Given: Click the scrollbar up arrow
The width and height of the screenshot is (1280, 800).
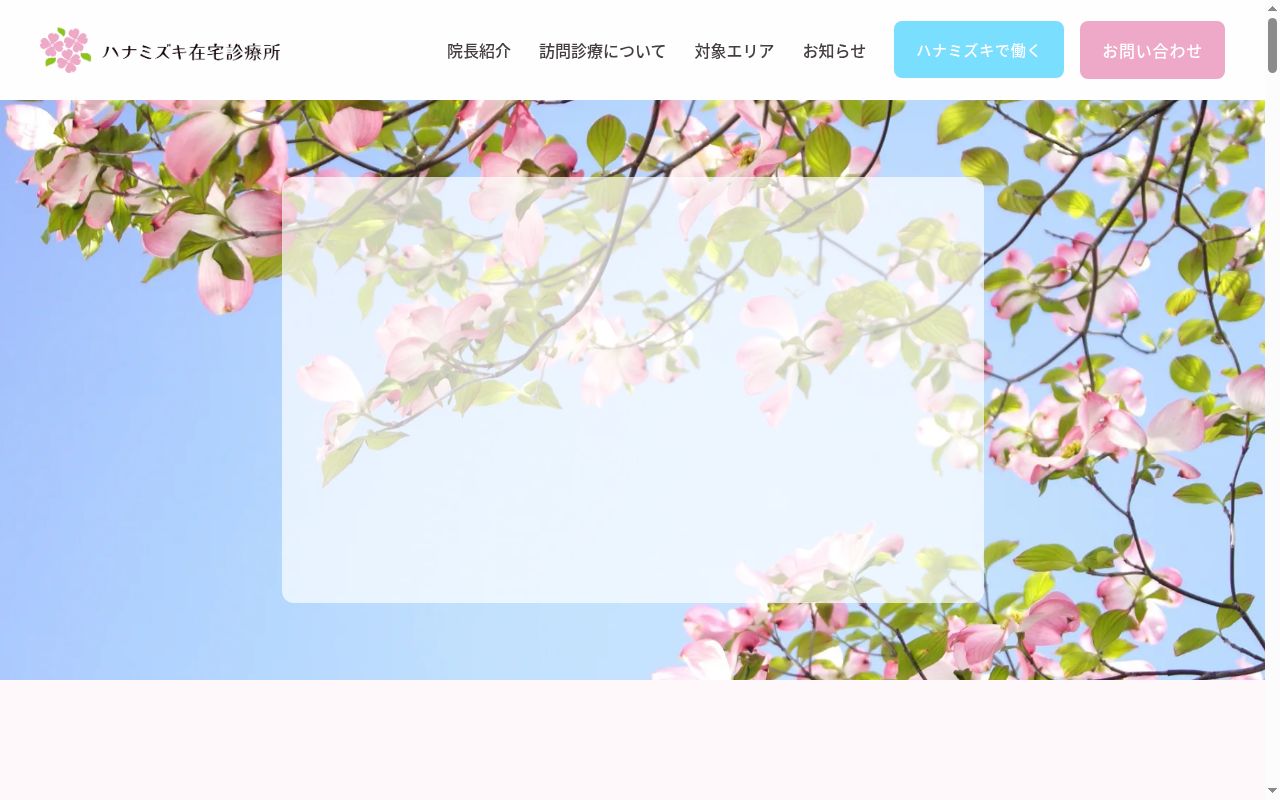Looking at the screenshot, I should pos(1272,9).
